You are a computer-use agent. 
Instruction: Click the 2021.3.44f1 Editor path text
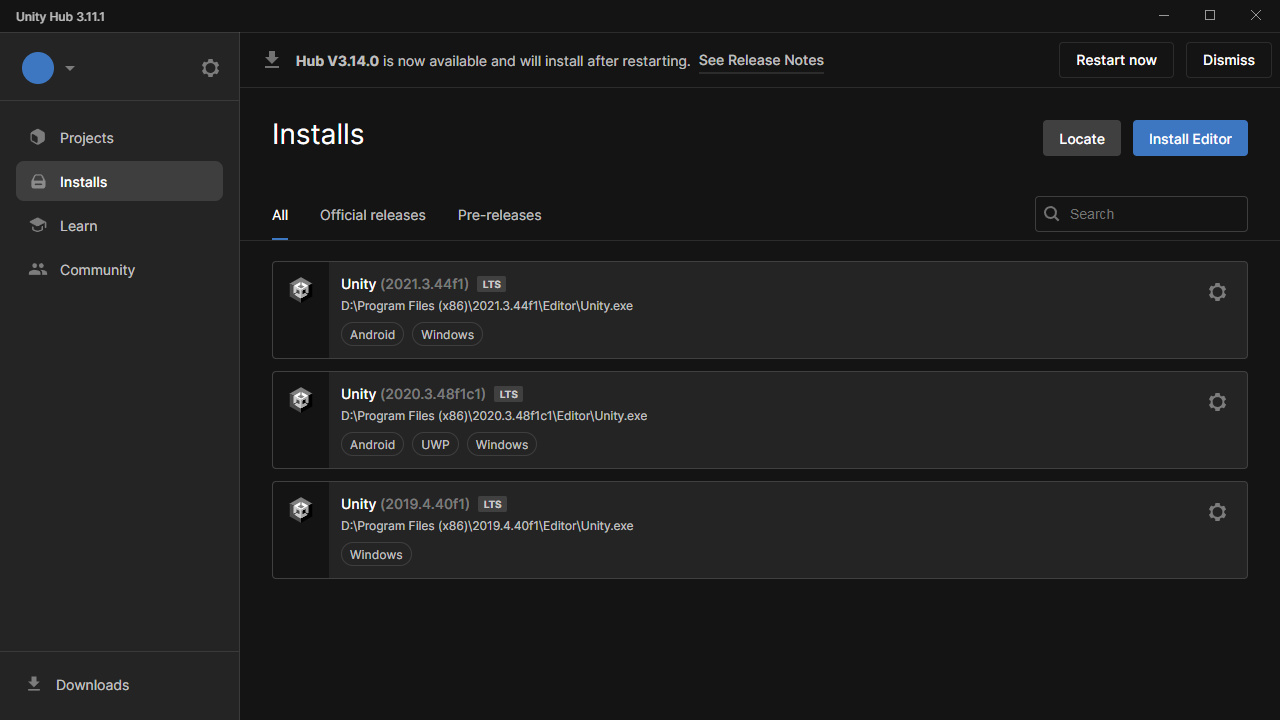(x=487, y=306)
